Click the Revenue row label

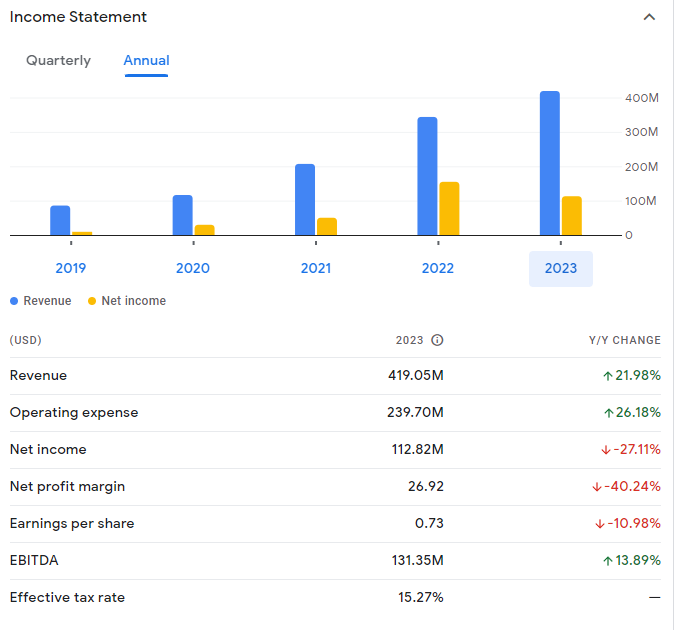(x=38, y=376)
